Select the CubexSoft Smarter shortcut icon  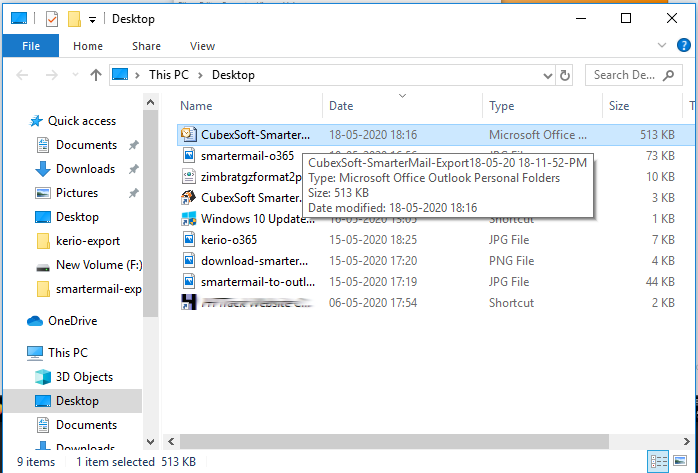click(x=188, y=198)
